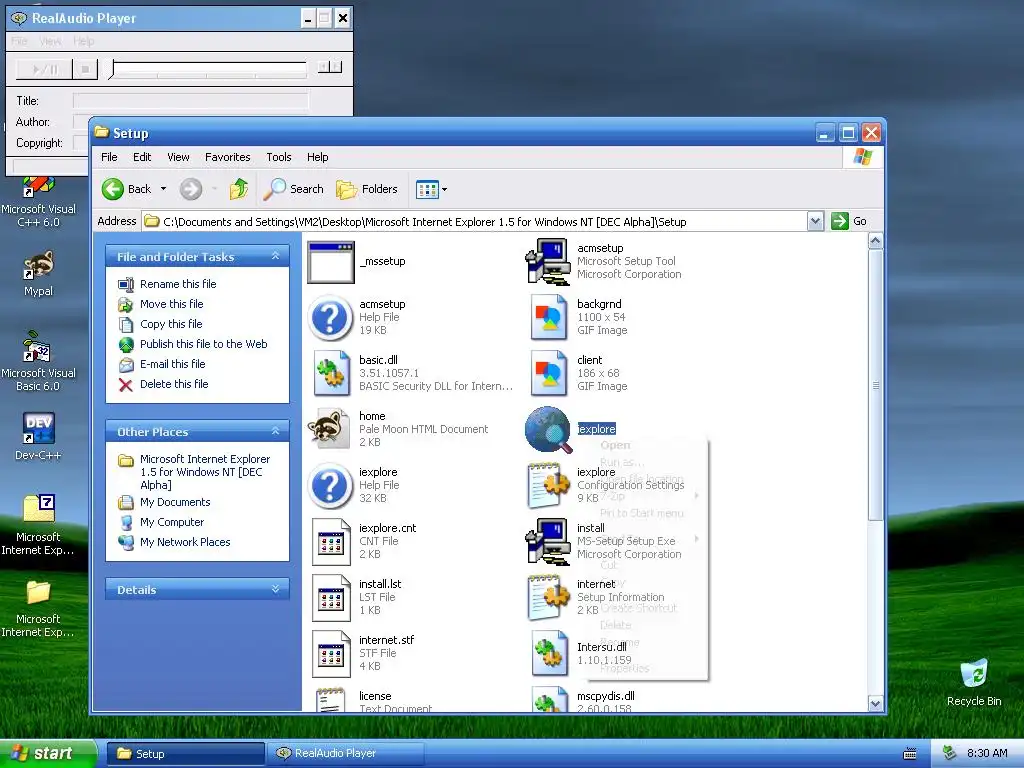The width and height of the screenshot is (1024, 768).
Task: Click the Go button next to address
Action: point(849,221)
